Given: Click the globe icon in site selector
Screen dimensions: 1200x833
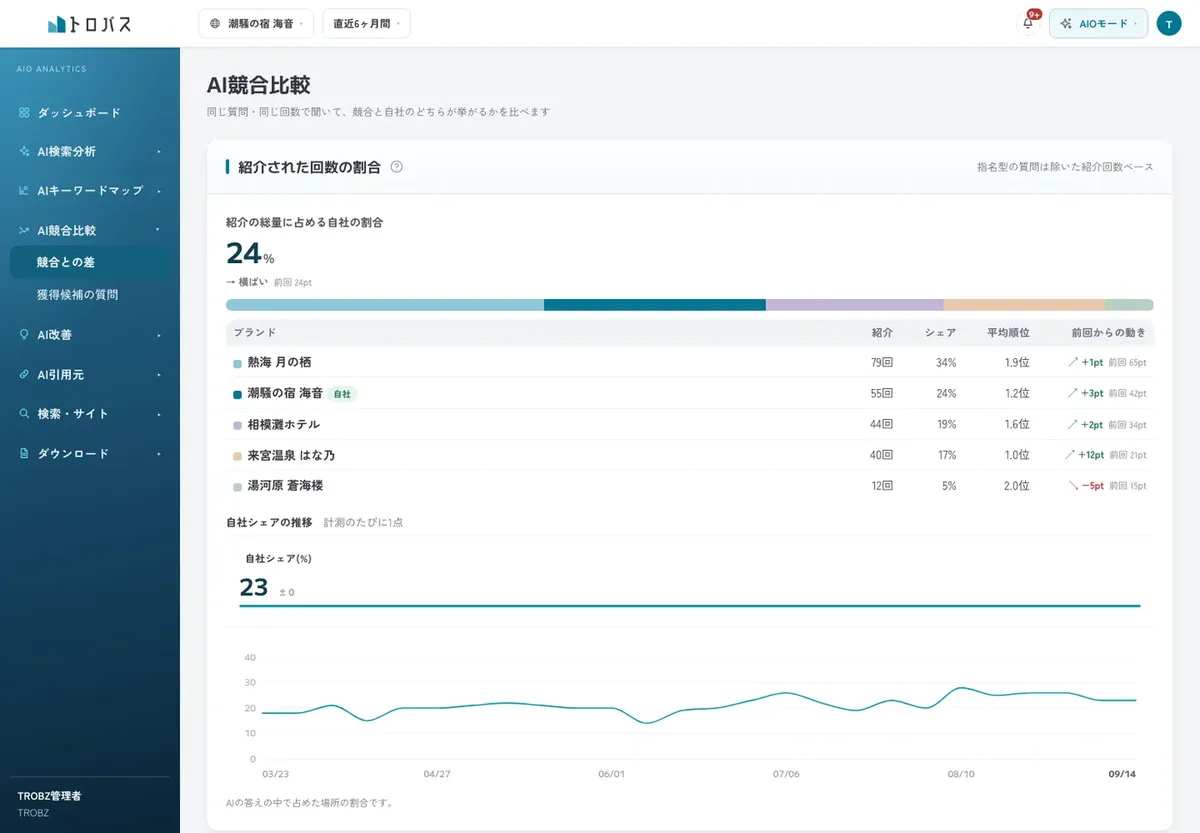Looking at the screenshot, I should tap(215, 23).
